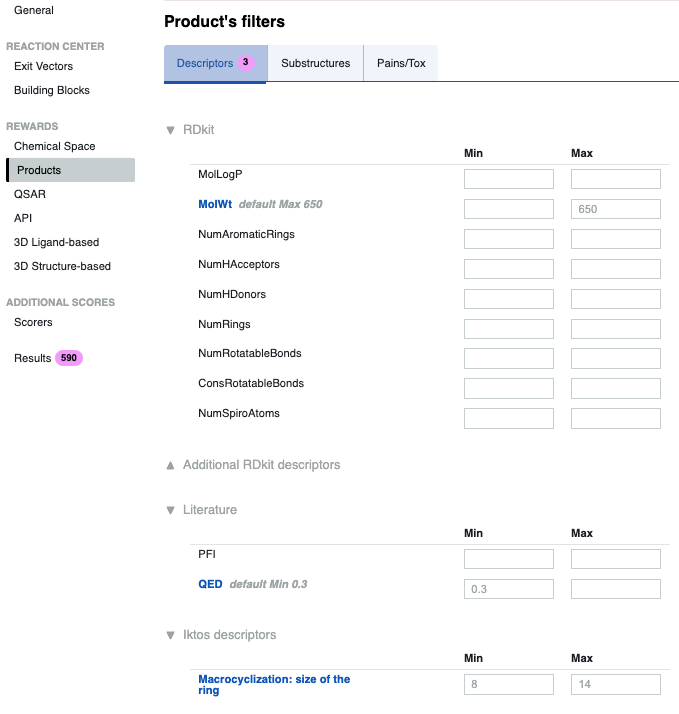Collapse the RDkit section
679x714 pixels.
point(171,130)
